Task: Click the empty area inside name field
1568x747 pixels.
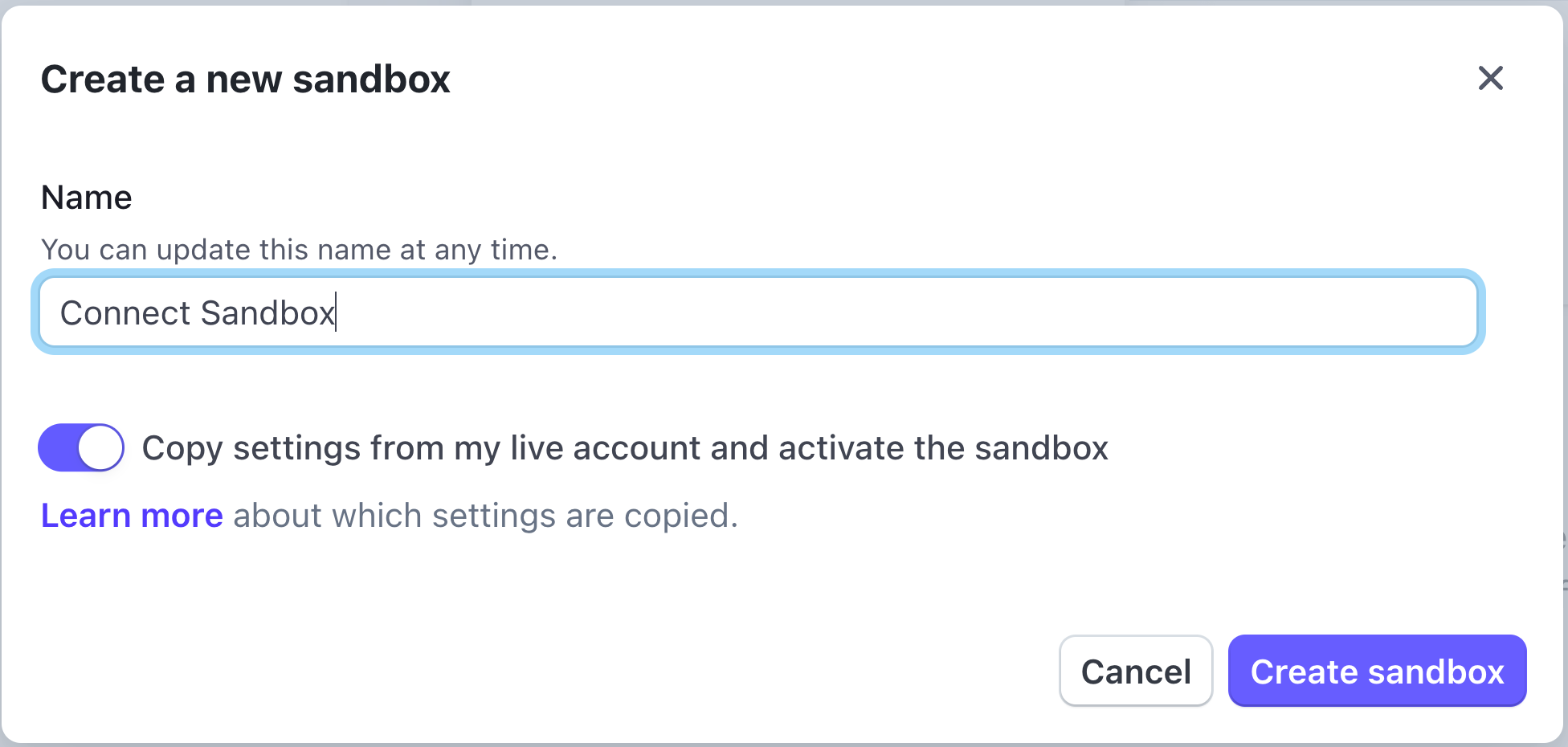Action: tap(884, 312)
